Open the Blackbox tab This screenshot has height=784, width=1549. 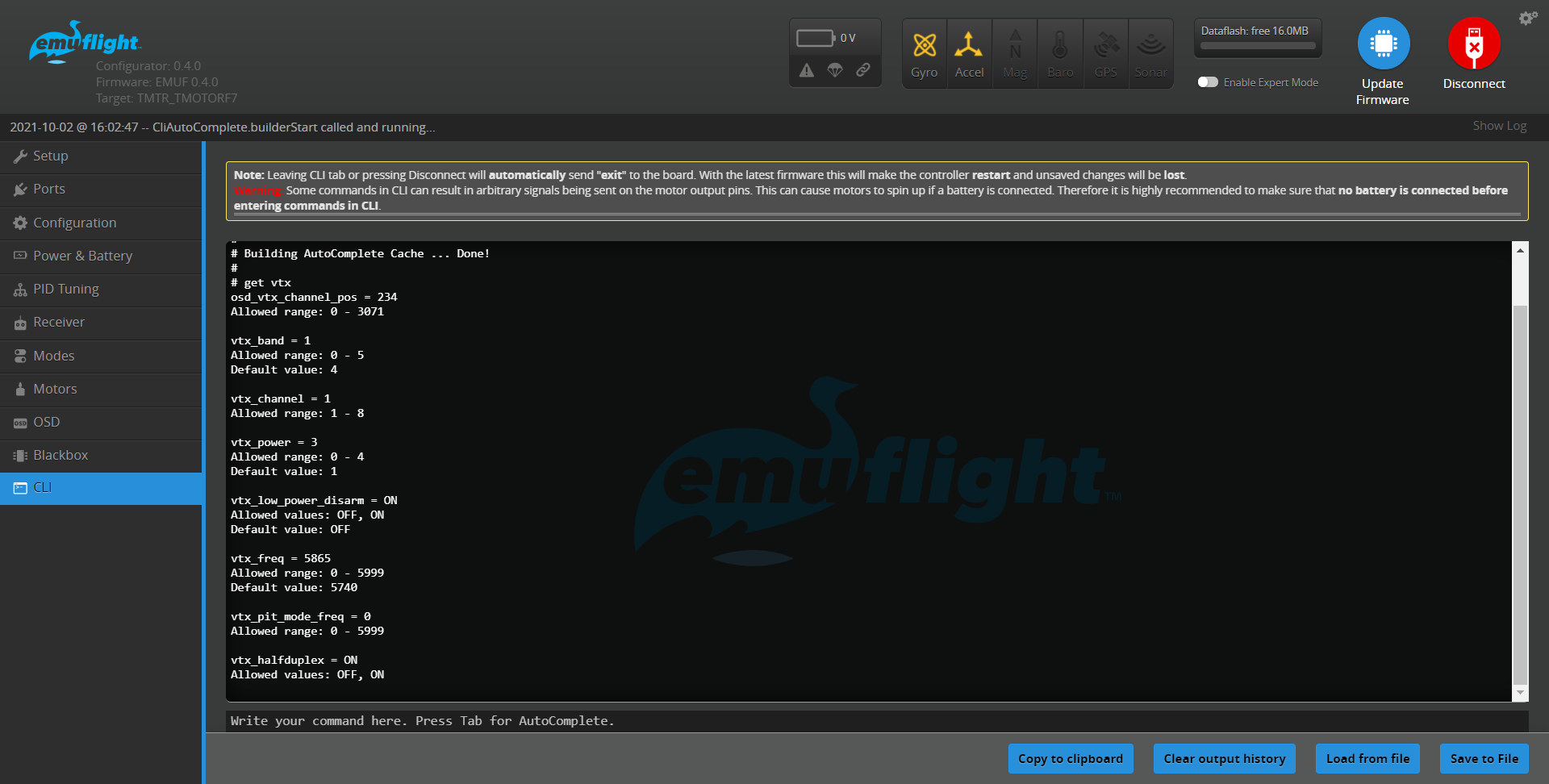coord(101,455)
